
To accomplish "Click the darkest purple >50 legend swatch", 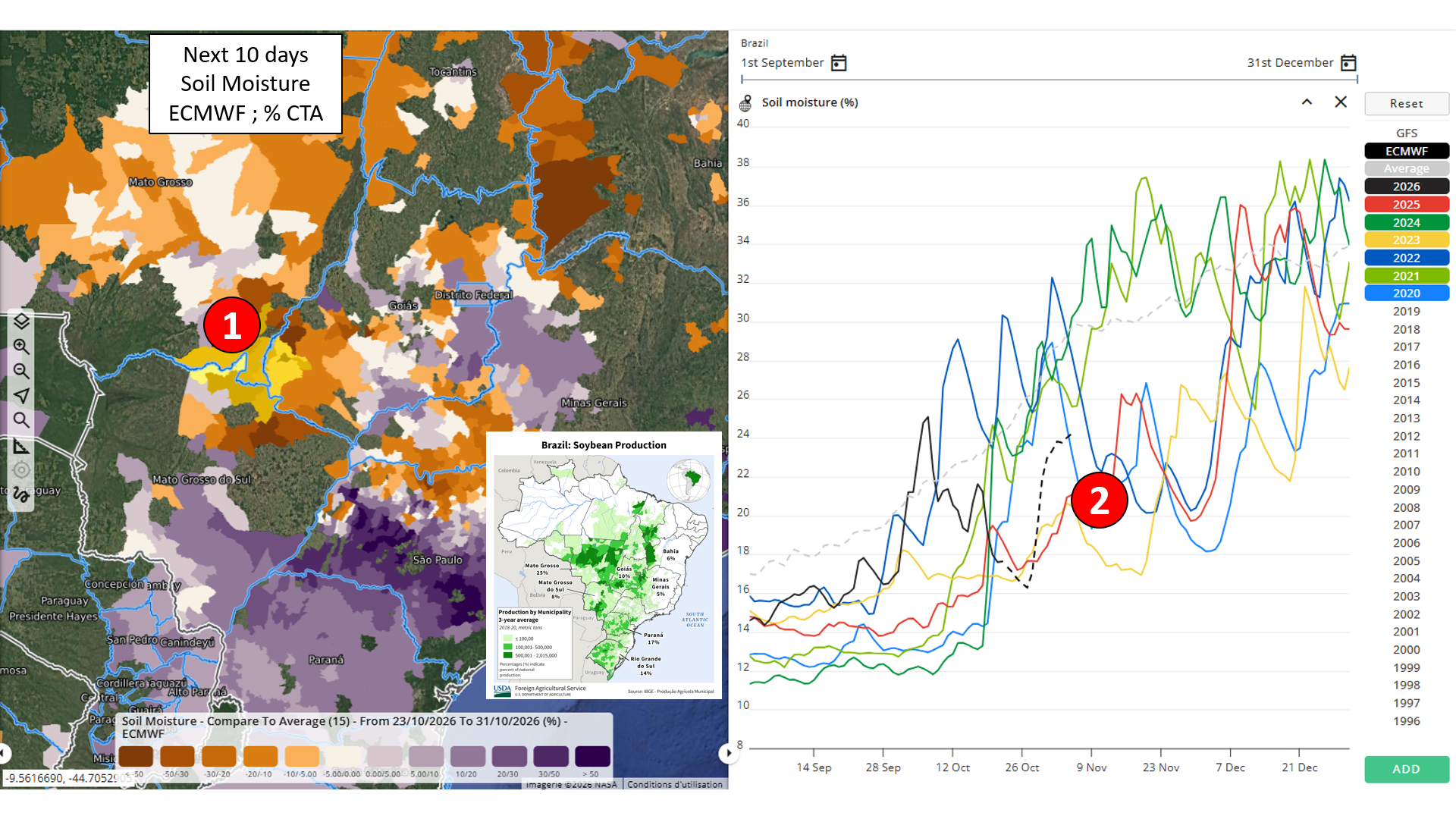I will [592, 756].
